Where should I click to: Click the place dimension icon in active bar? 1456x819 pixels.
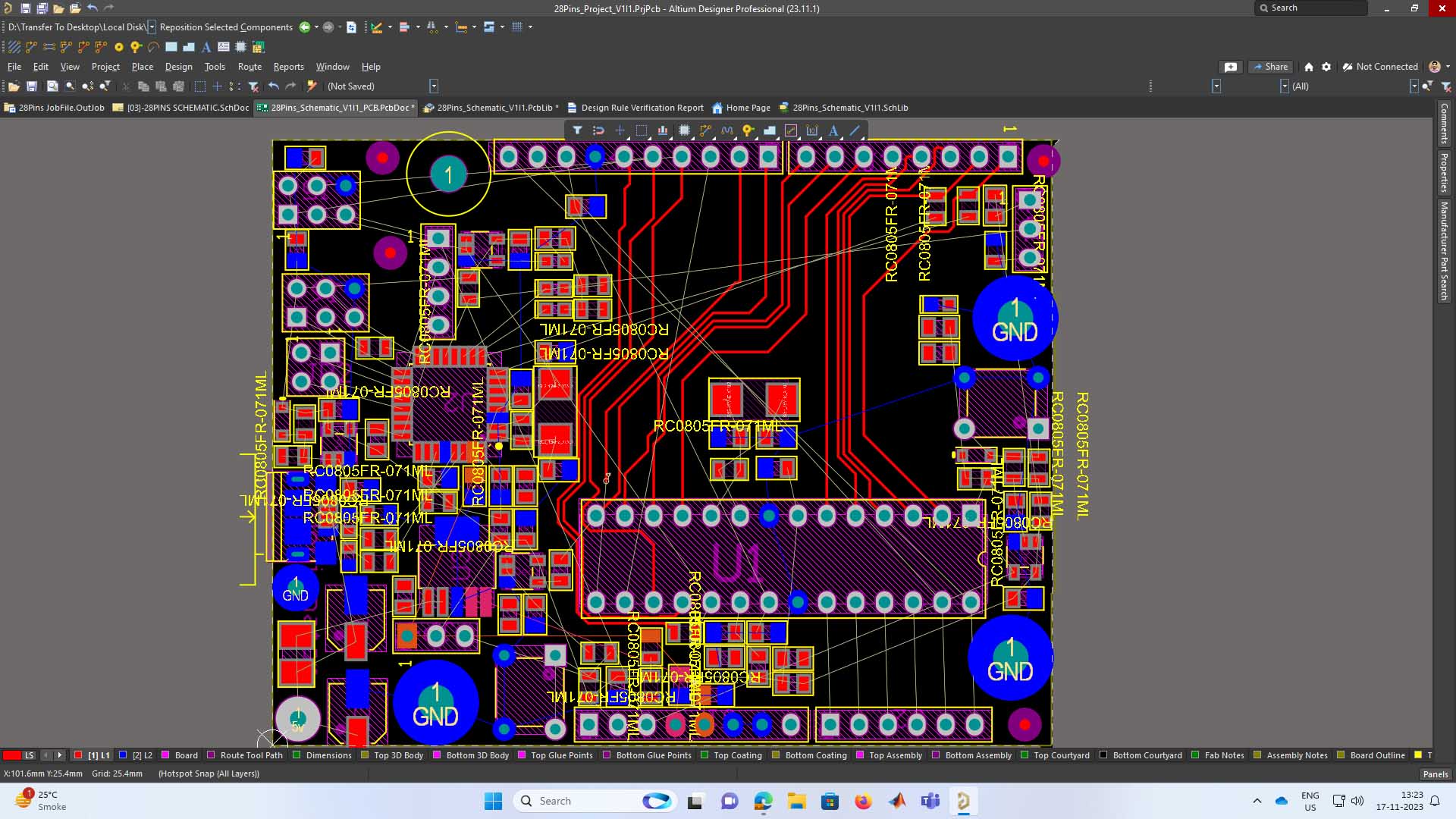click(812, 130)
